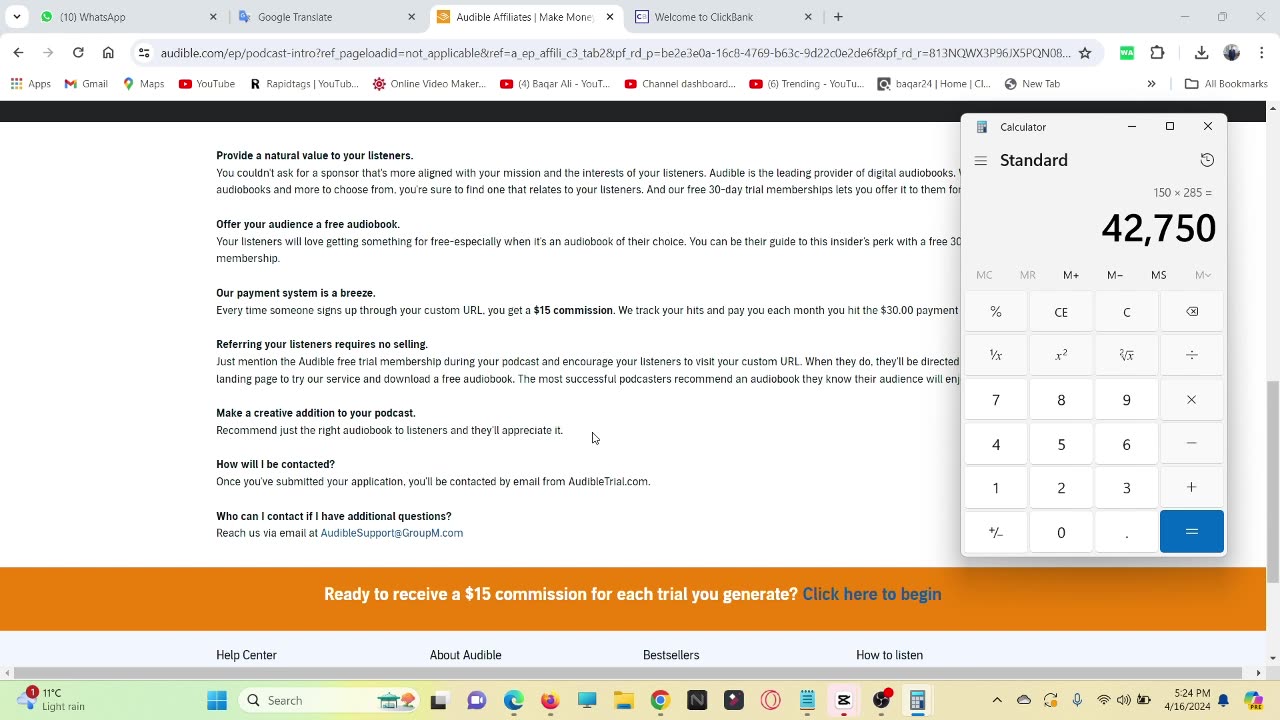The width and height of the screenshot is (1280, 720).
Task: Open the AudibleSupport@GroupM.com email link
Action: [x=392, y=533]
